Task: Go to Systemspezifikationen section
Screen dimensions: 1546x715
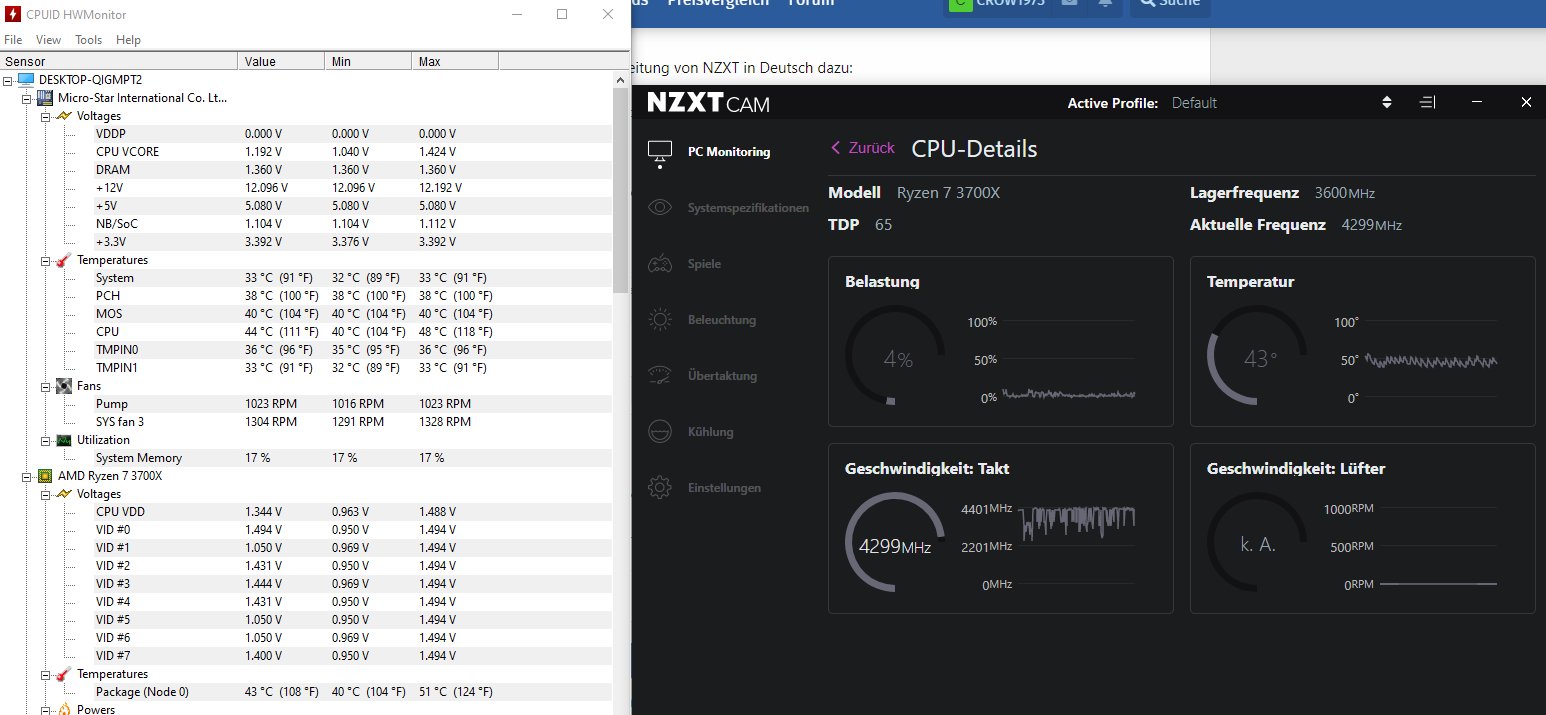Action: [x=748, y=208]
